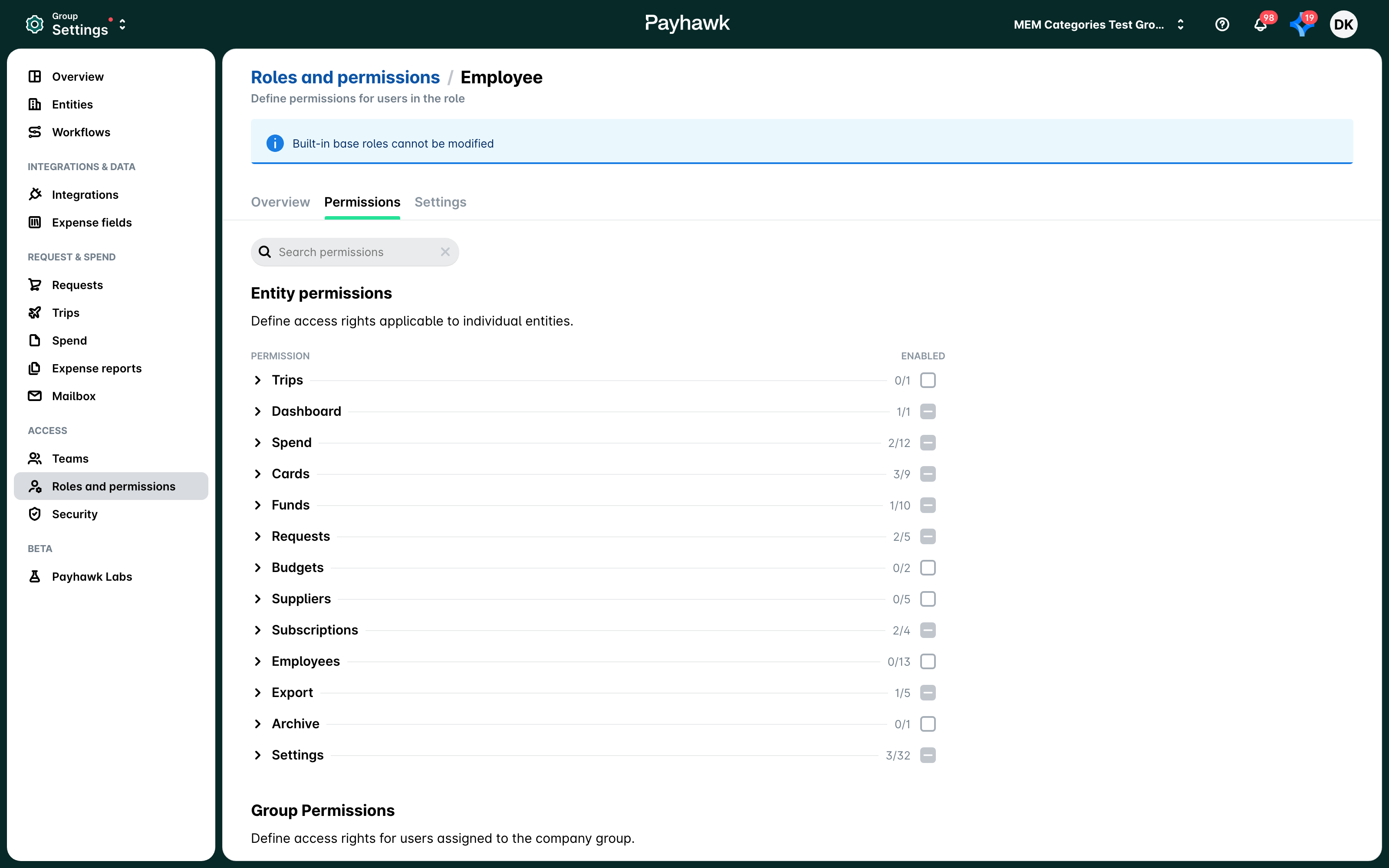Open Integrations in the sidebar
This screenshot has height=868, width=1389.
tap(111, 194)
